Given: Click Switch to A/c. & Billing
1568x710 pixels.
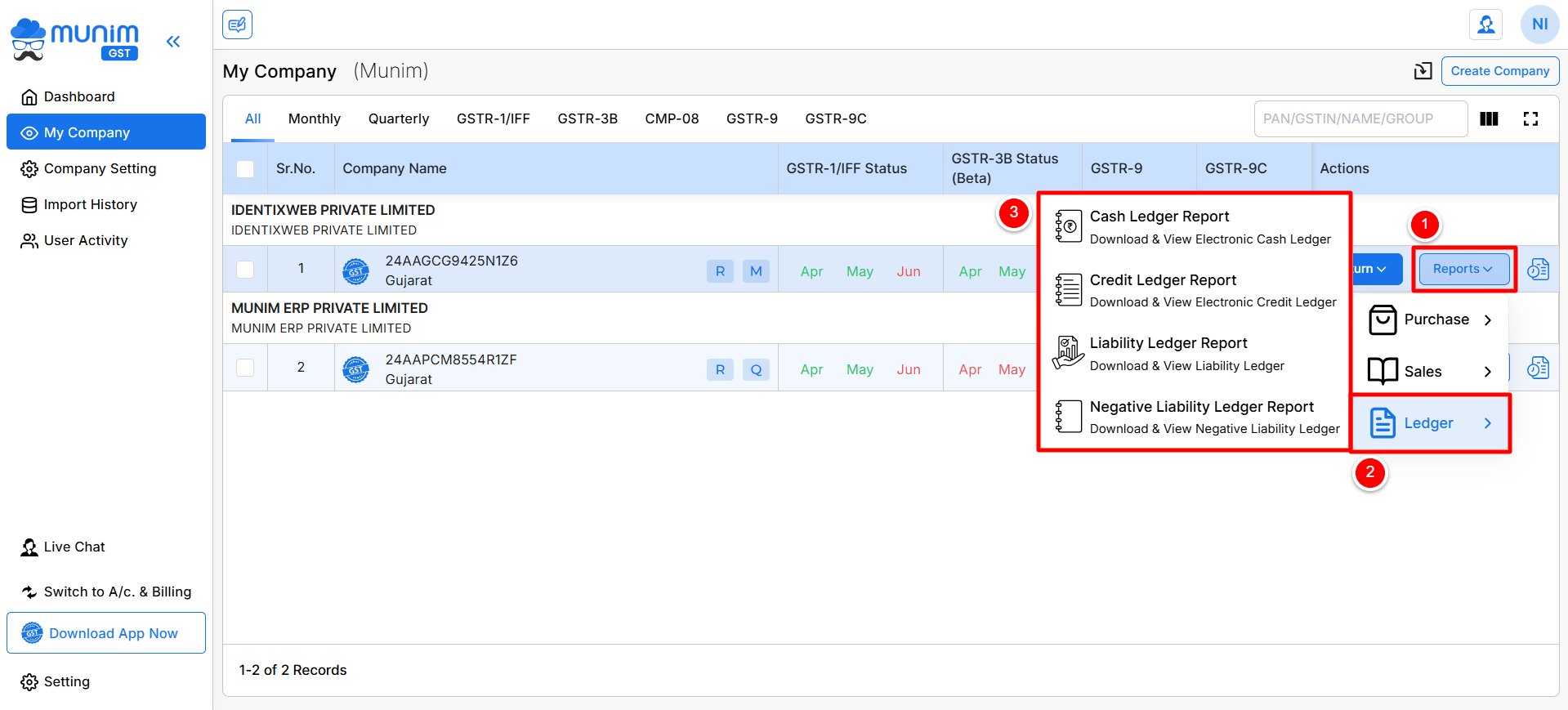Looking at the screenshot, I should point(106,592).
